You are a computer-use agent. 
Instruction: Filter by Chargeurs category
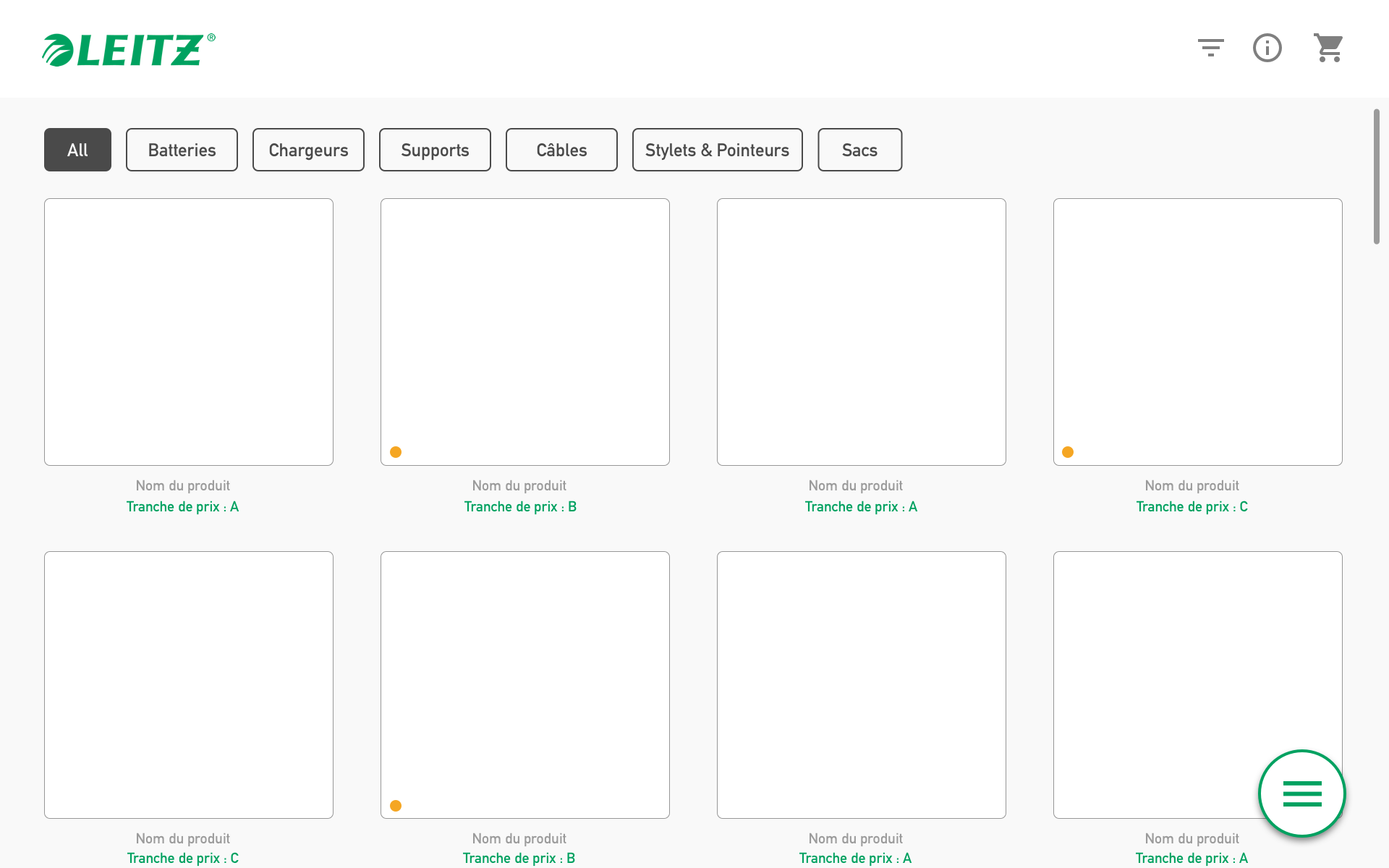pos(308,150)
